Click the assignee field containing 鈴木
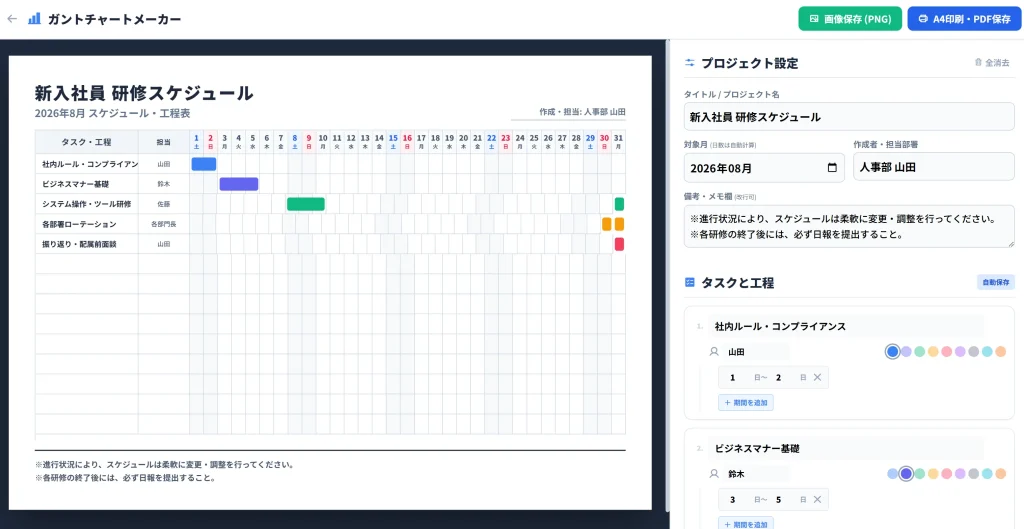The width and height of the screenshot is (1024, 529). [756, 474]
